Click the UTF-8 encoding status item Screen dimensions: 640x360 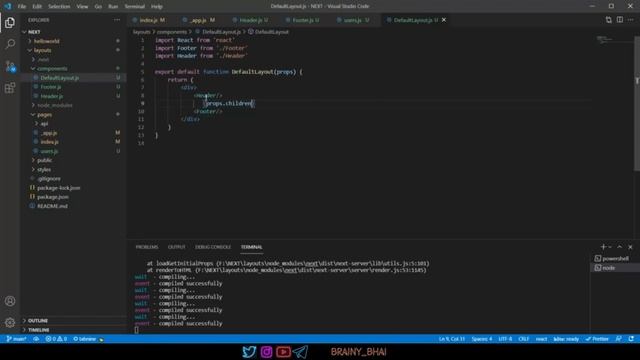[x=505, y=339]
